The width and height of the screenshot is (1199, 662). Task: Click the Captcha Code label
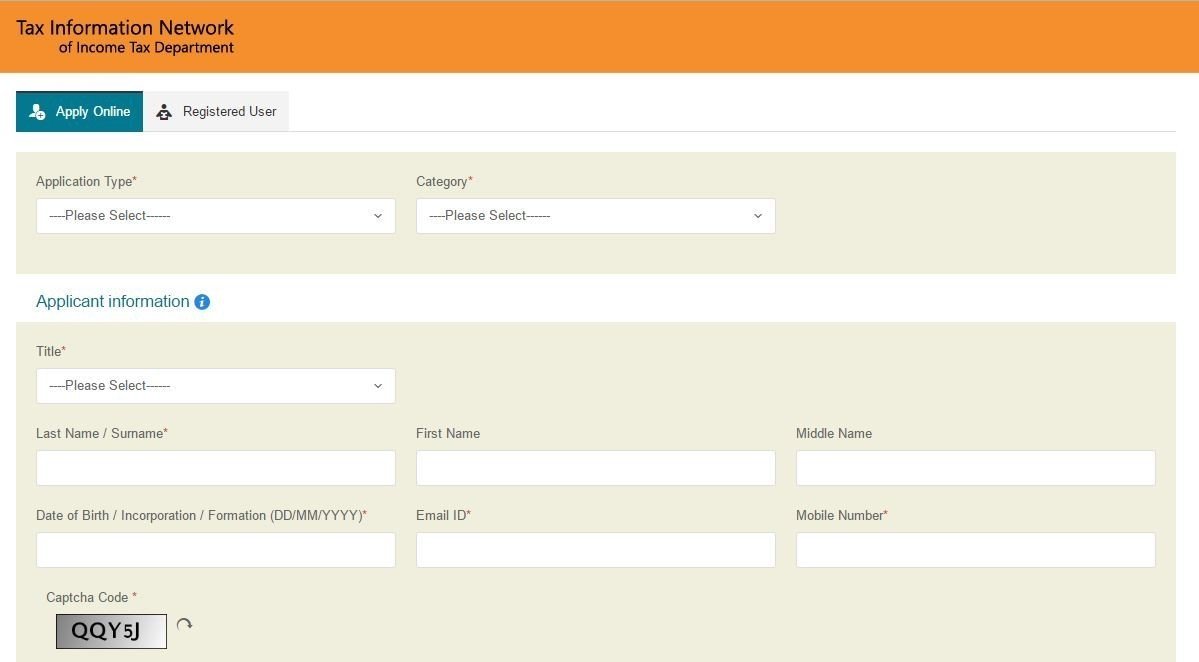pyautogui.click(x=88, y=597)
